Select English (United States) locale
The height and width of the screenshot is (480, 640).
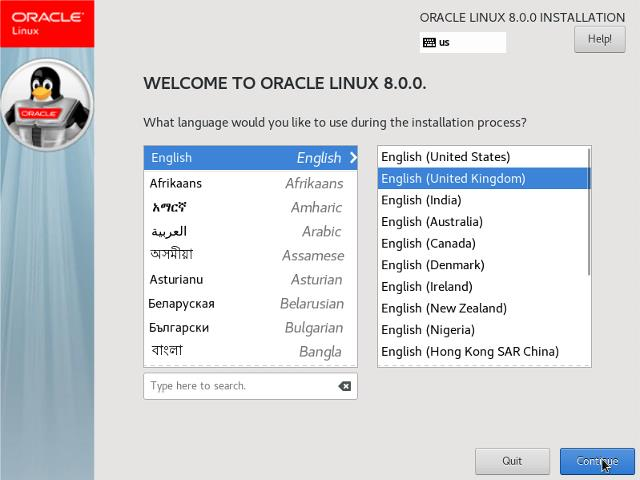click(x=482, y=157)
